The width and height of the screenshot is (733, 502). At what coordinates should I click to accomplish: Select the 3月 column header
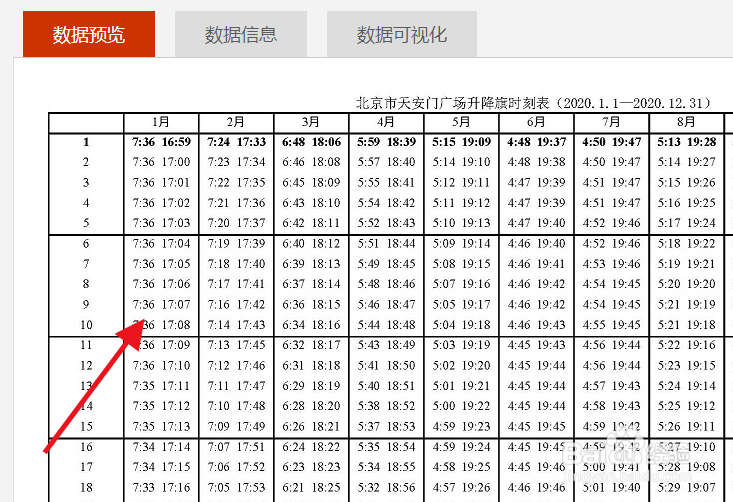[x=311, y=122]
